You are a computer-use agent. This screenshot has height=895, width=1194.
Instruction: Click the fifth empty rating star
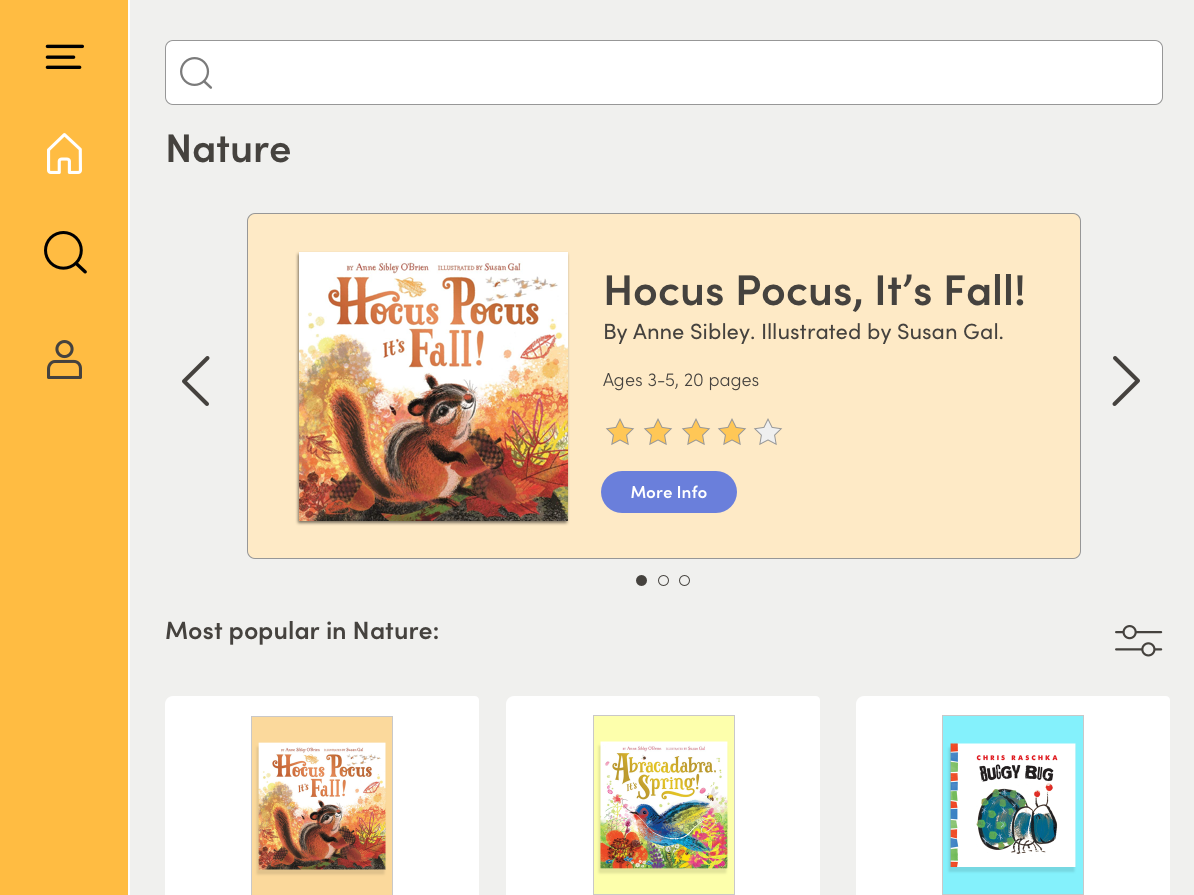[x=768, y=432]
